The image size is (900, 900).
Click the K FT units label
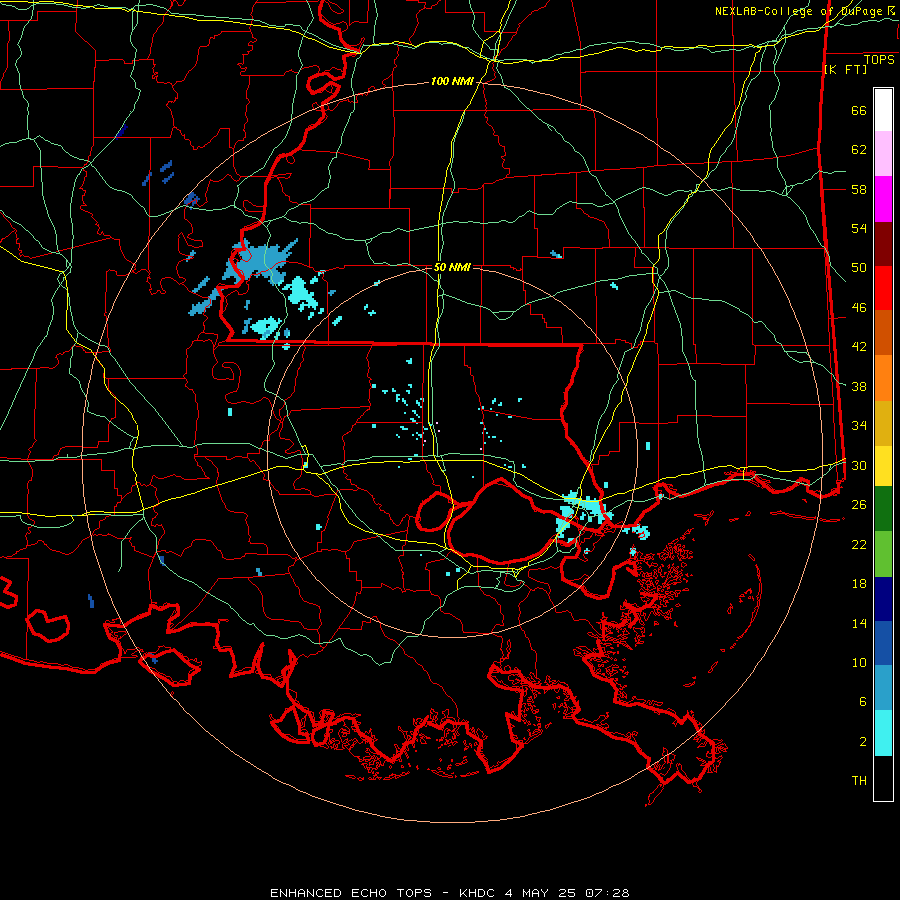pos(845,70)
